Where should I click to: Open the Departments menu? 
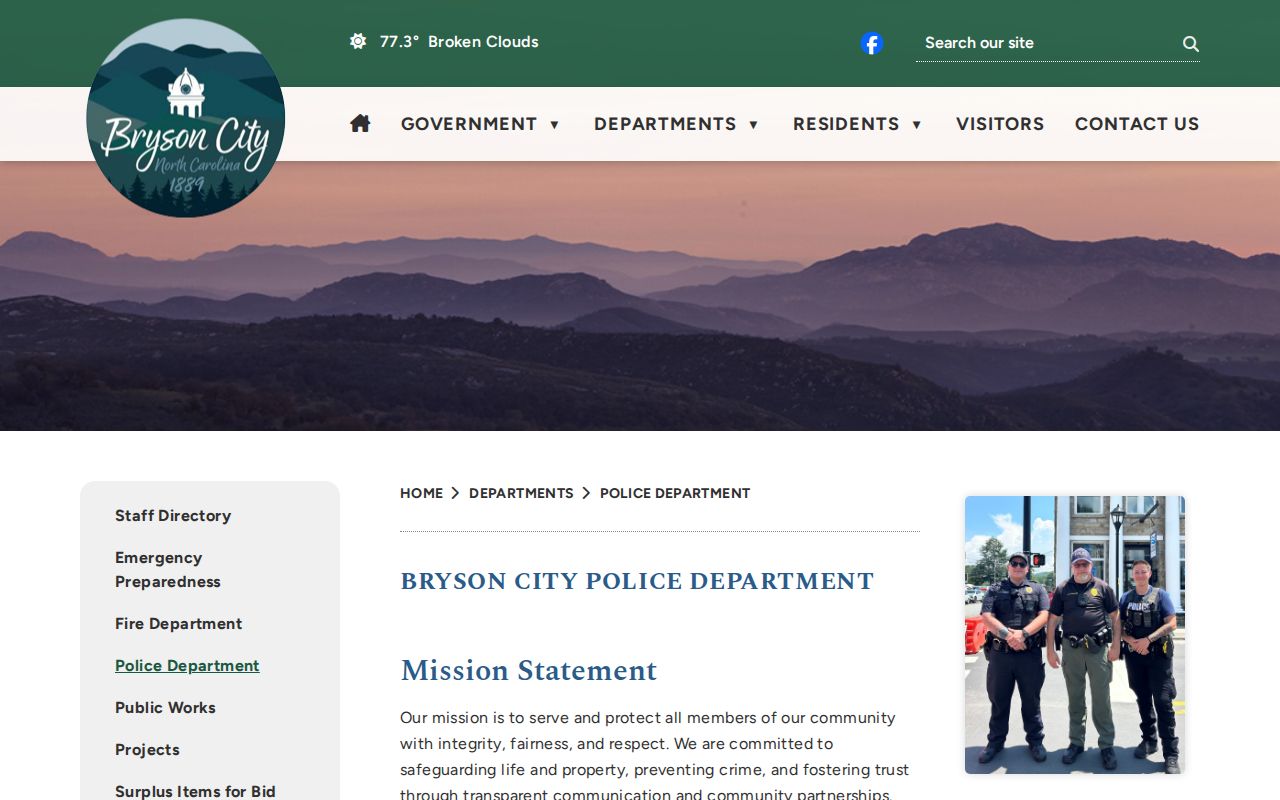[665, 124]
